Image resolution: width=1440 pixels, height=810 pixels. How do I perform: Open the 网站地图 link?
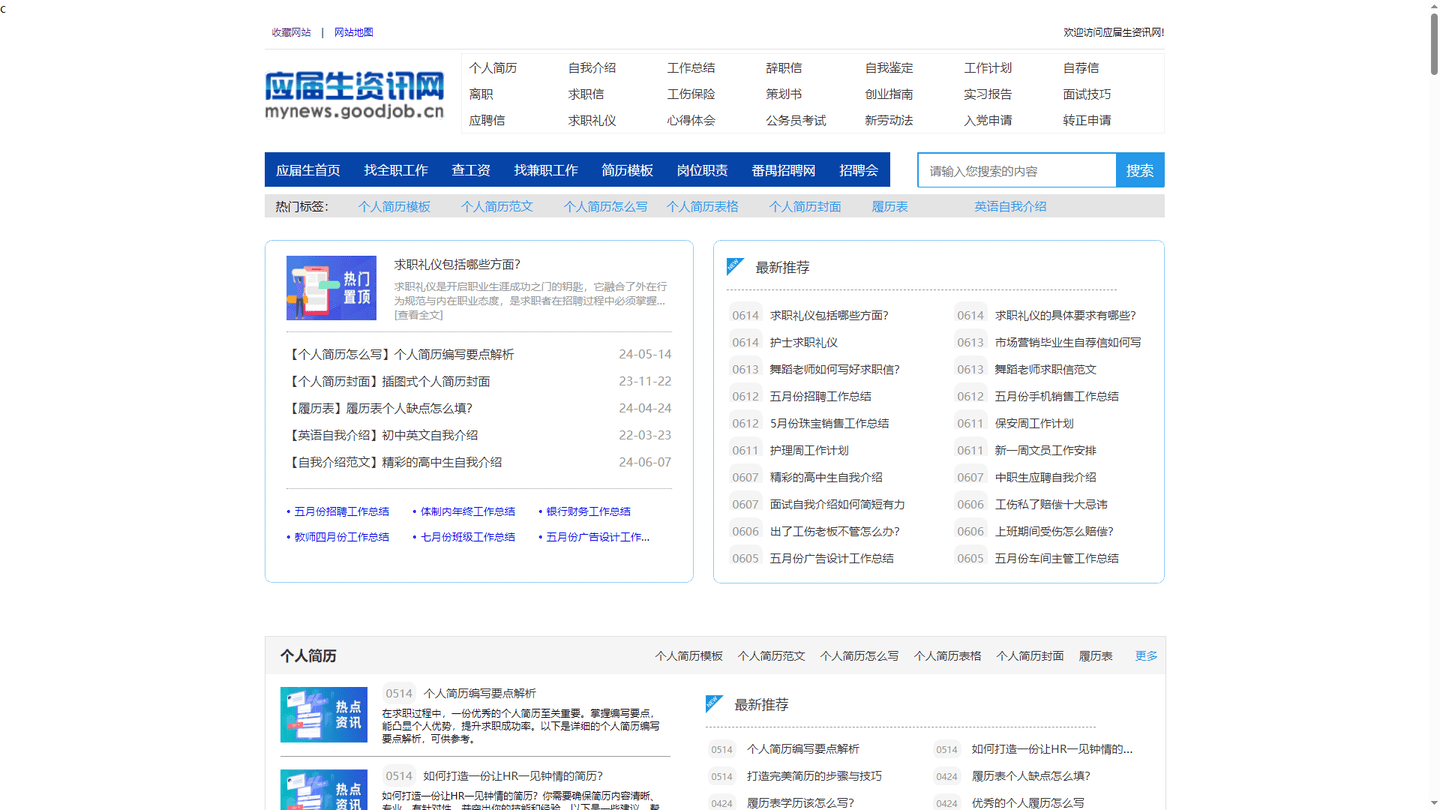[353, 32]
